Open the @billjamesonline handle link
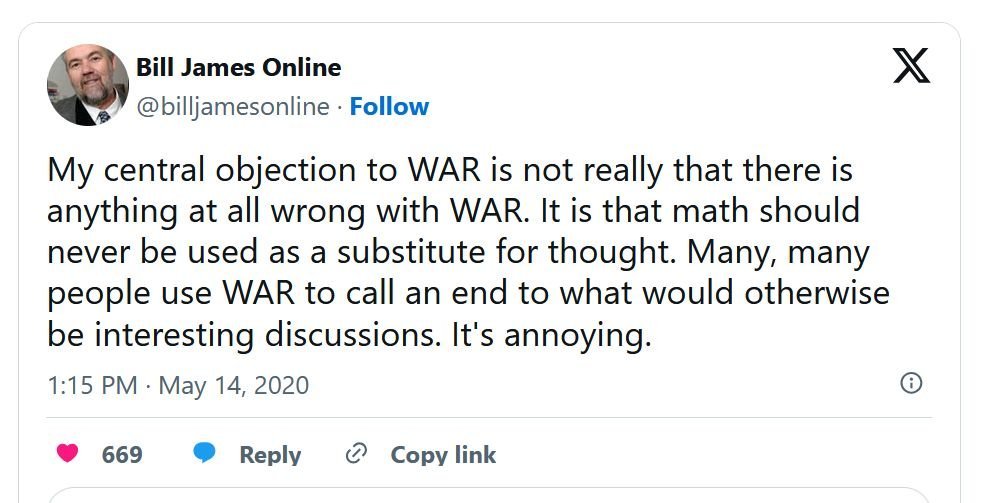The image size is (981, 503). point(232,106)
